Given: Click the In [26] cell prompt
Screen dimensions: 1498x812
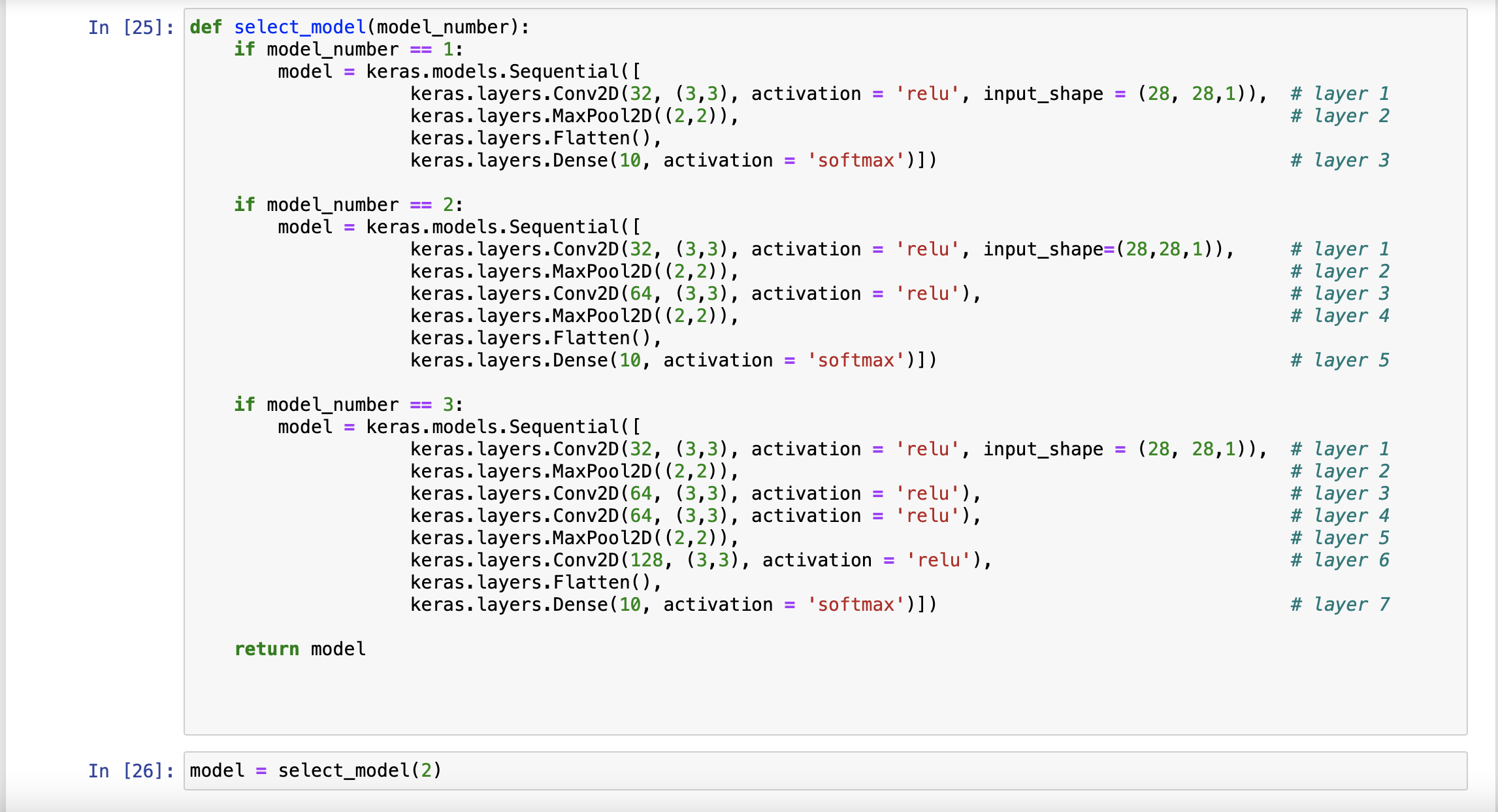Looking at the screenshot, I should pos(131,771).
